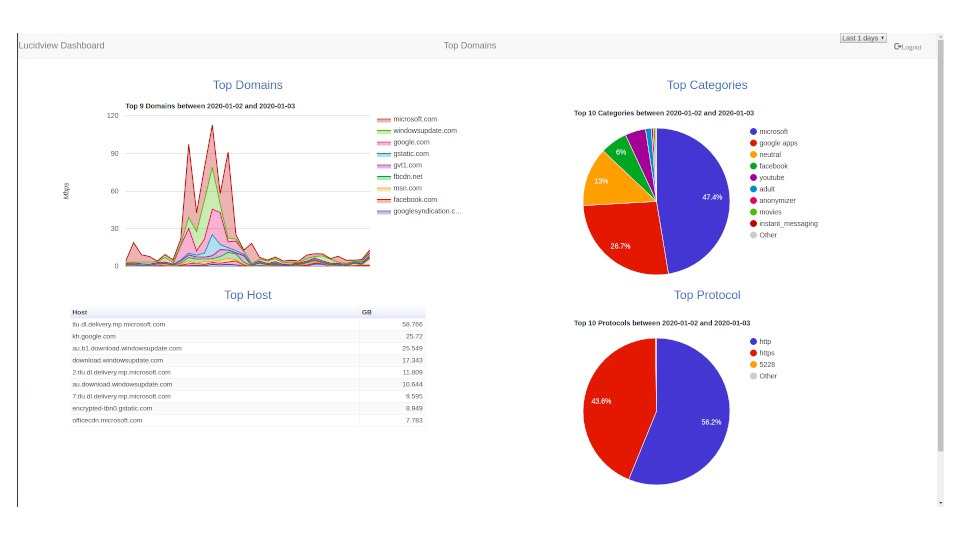Click the 43.6% red https pie slice
The height and width of the screenshot is (540, 960).
(610, 400)
